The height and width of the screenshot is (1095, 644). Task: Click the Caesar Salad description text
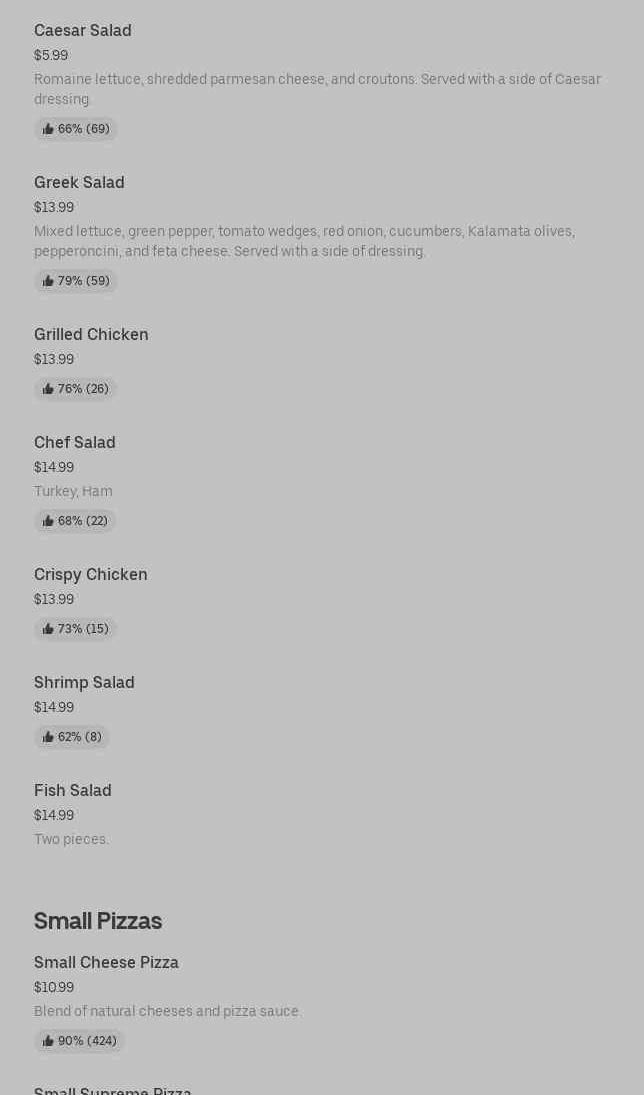[x=317, y=89]
